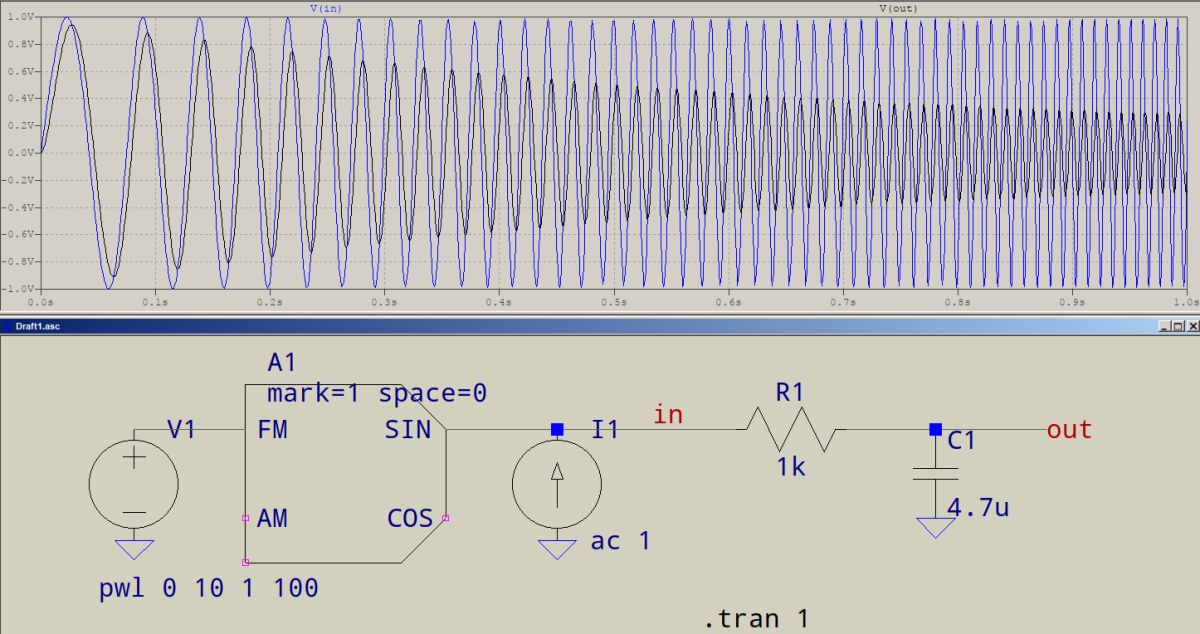Select the V(in) trace label
Screen dimensions: 1200x634
pyautogui.click(x=324, y=8)
